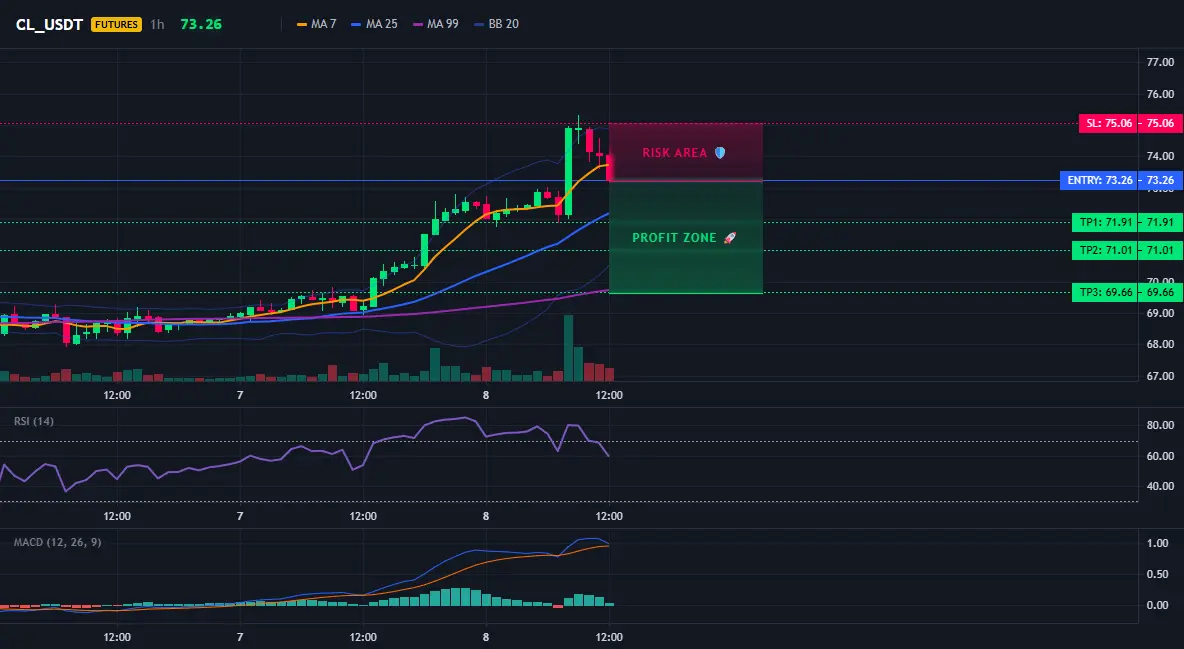Image resolution: width=1184 pixels, height=649 pixels.
Task: Click the rocket icon beside PROFIT ZONE
Action: pyautogui.click(x=729, y=237)
